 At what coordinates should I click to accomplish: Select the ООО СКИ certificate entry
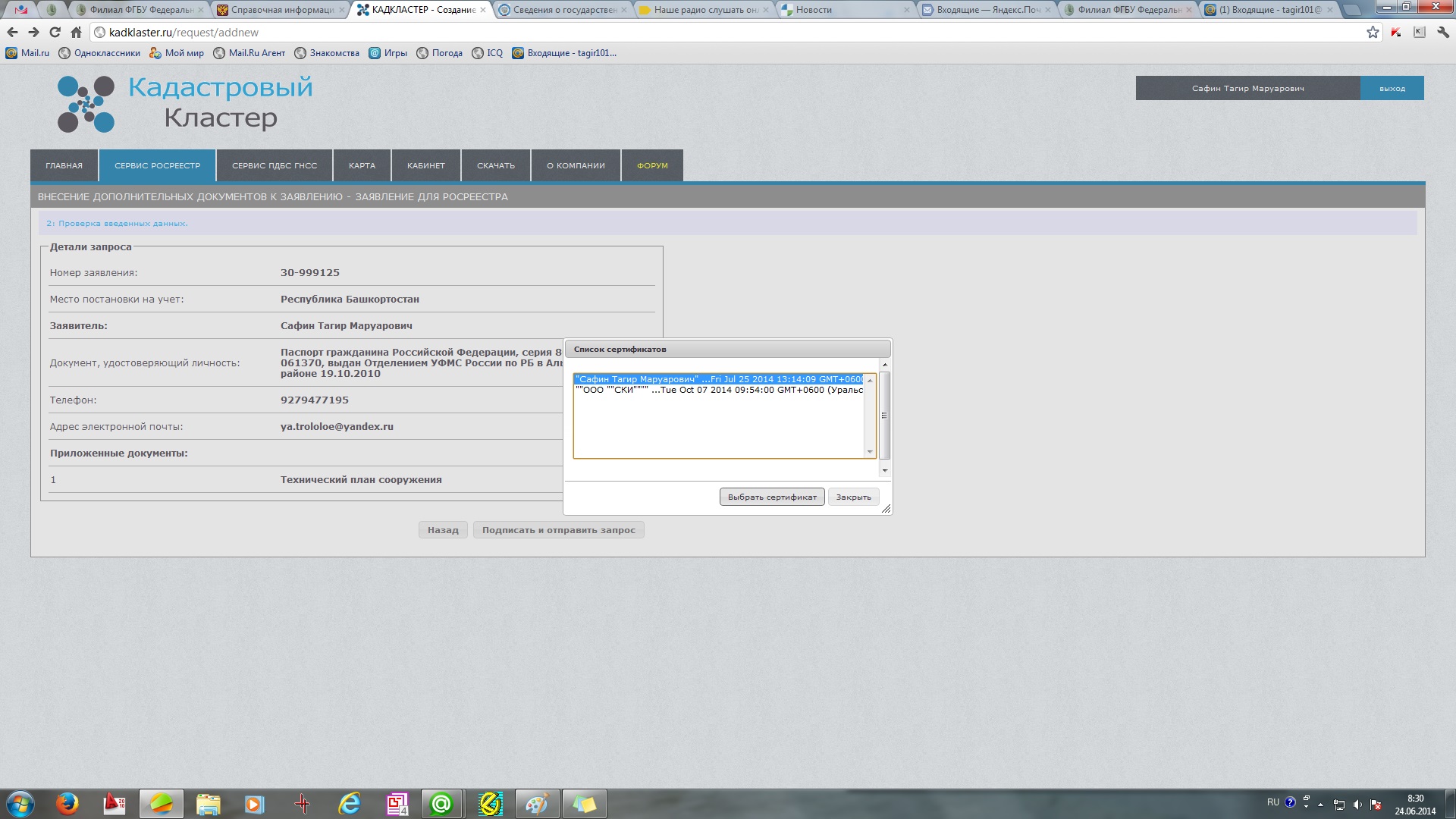pyautogui.click(x=717, y=390)
